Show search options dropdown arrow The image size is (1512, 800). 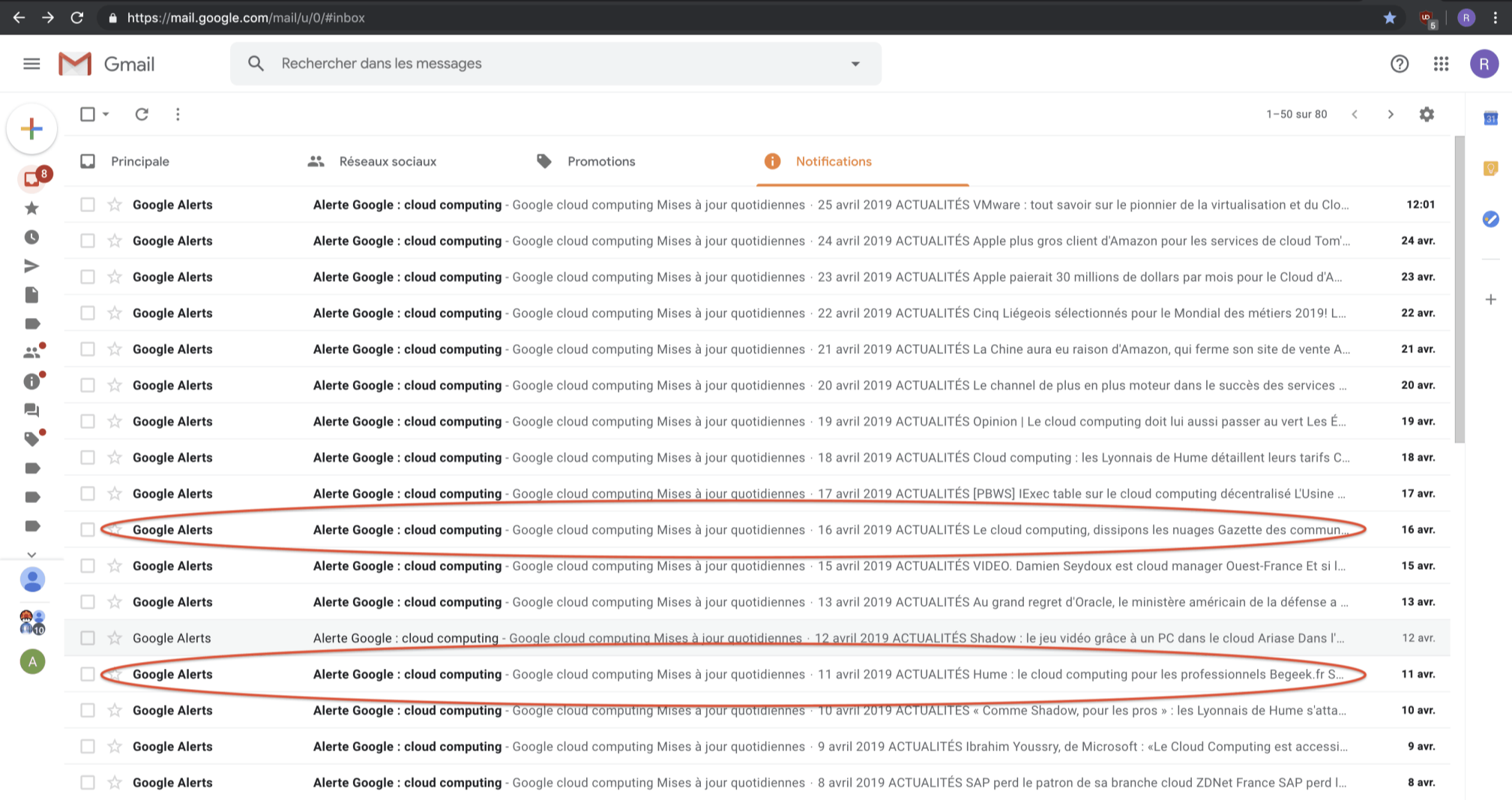[855, 64]
